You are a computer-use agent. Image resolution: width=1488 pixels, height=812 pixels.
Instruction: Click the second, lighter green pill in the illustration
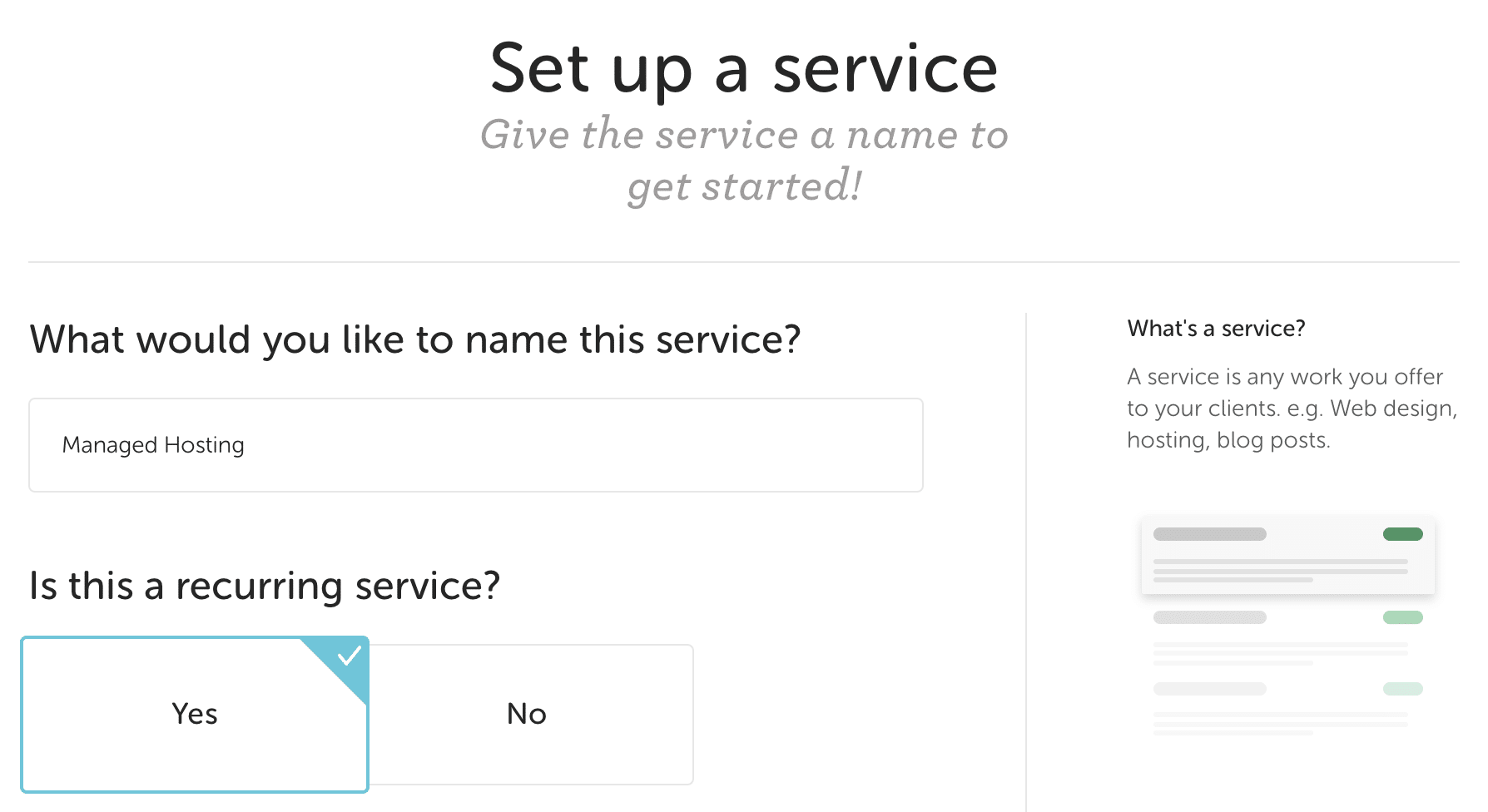tap(1402, 617)
